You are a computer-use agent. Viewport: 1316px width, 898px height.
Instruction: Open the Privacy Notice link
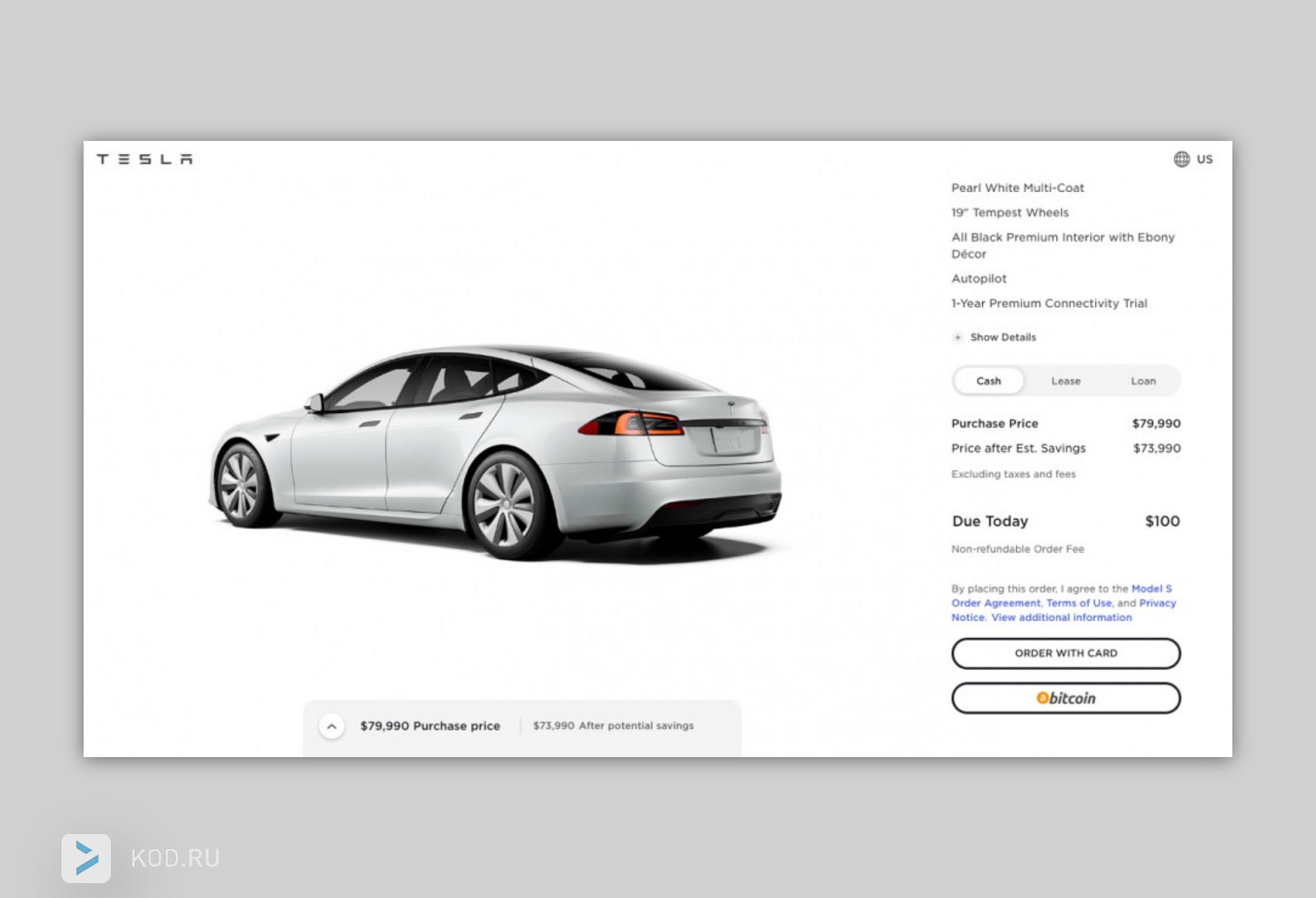(x=1063, y=611)
